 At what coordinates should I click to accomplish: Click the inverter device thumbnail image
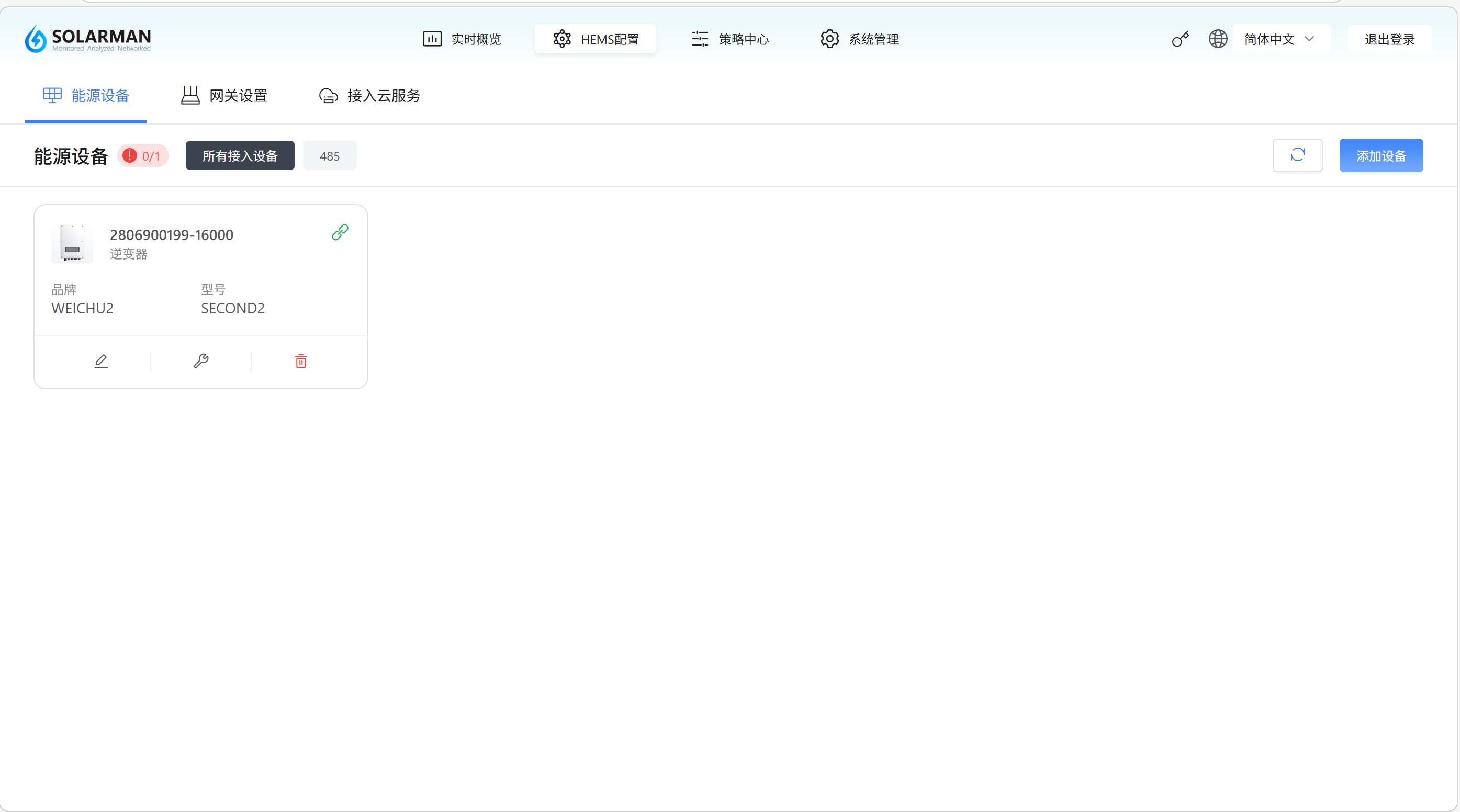[72, 243]
